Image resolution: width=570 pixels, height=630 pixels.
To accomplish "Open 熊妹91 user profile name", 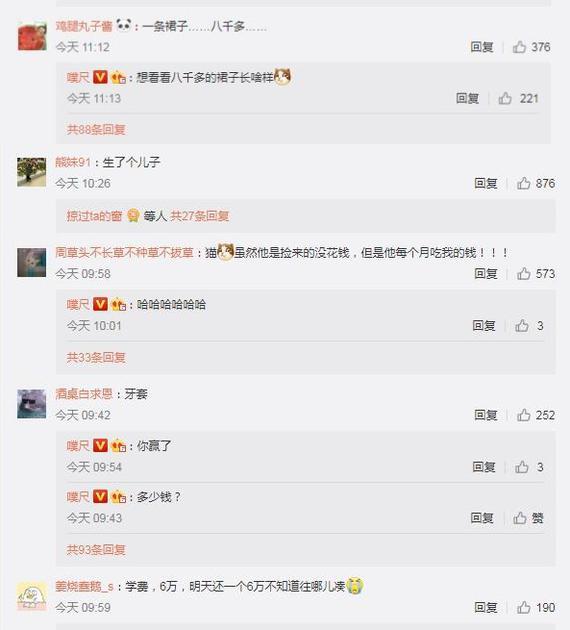I will 73,162.
